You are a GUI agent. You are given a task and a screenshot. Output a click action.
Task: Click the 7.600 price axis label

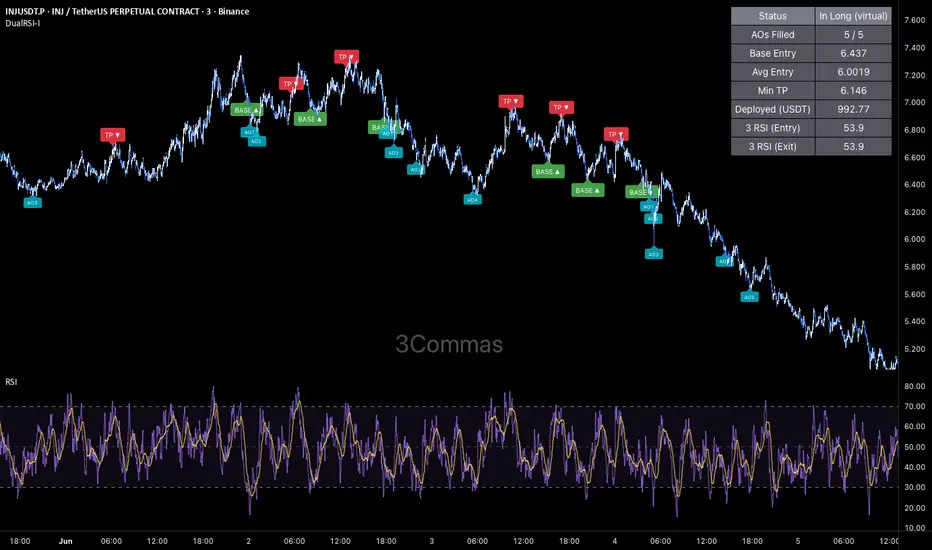tap(914, 20)
